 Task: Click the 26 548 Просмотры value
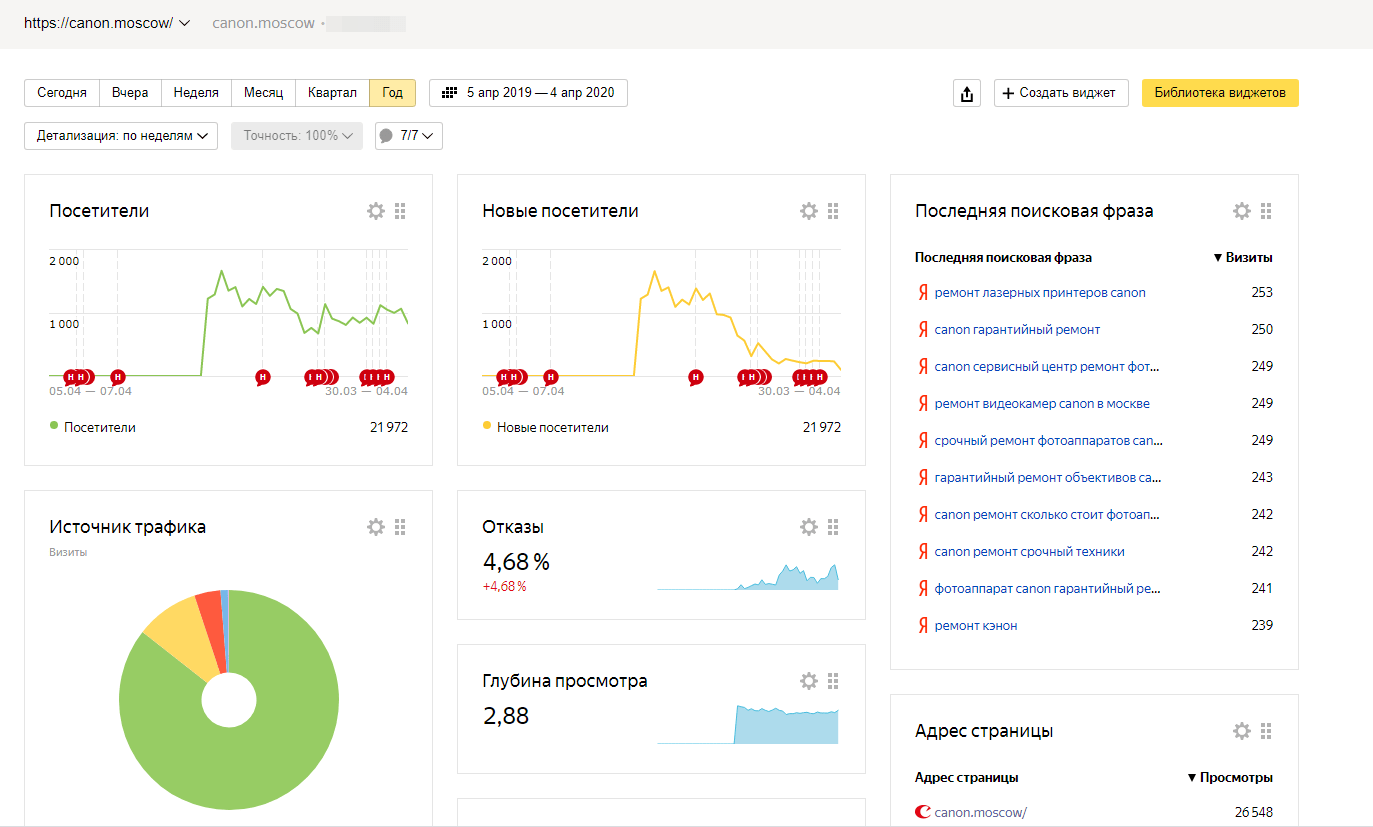pyautogui.click(x=1254, y=813)
